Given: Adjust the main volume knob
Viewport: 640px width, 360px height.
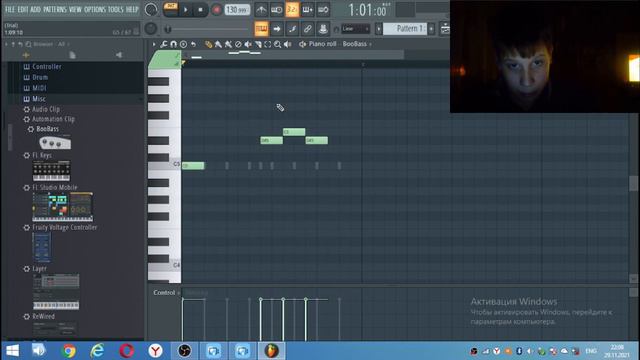Looking at the screenshot, I should [x=151, y=10].
